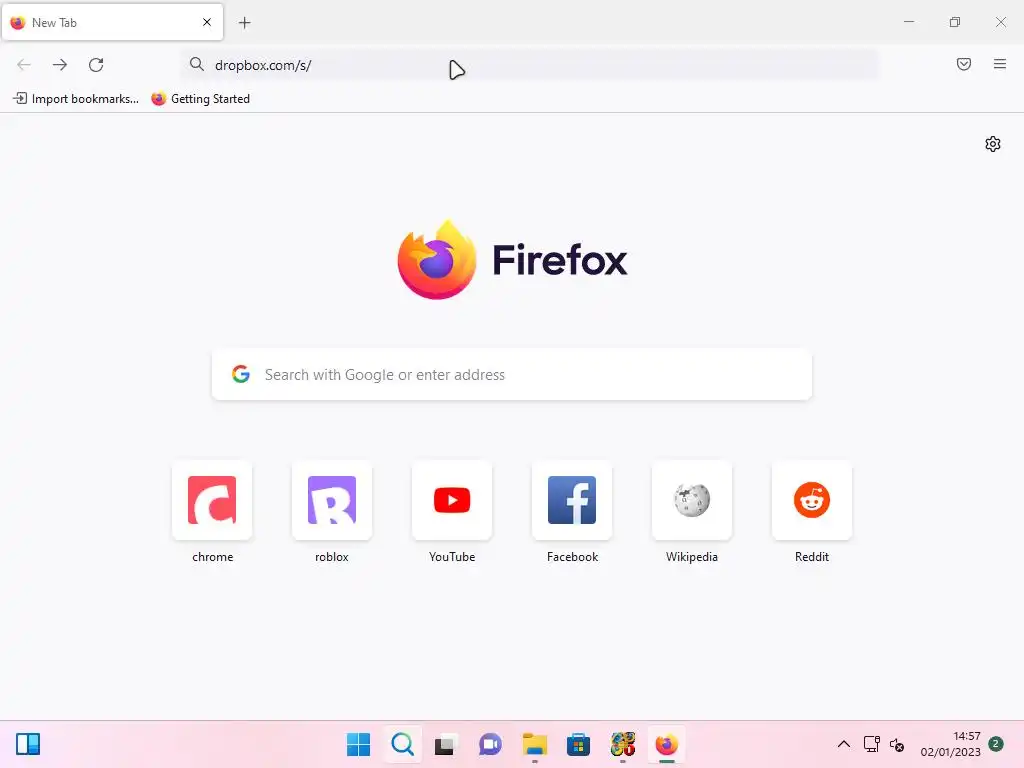
Task: Click the forward navigation arrow
Action: pyautogui.click(x=60, y=65)
